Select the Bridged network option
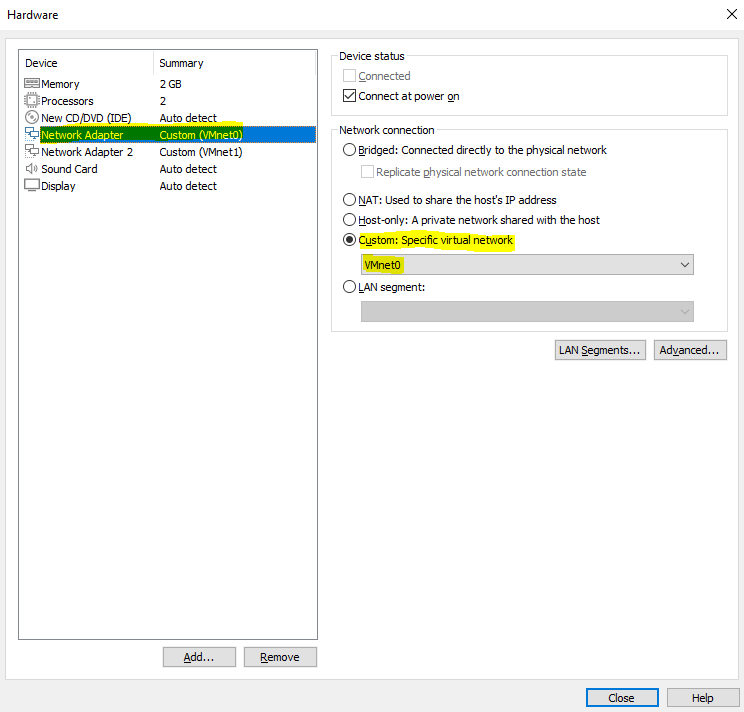 tap(349, 150)
